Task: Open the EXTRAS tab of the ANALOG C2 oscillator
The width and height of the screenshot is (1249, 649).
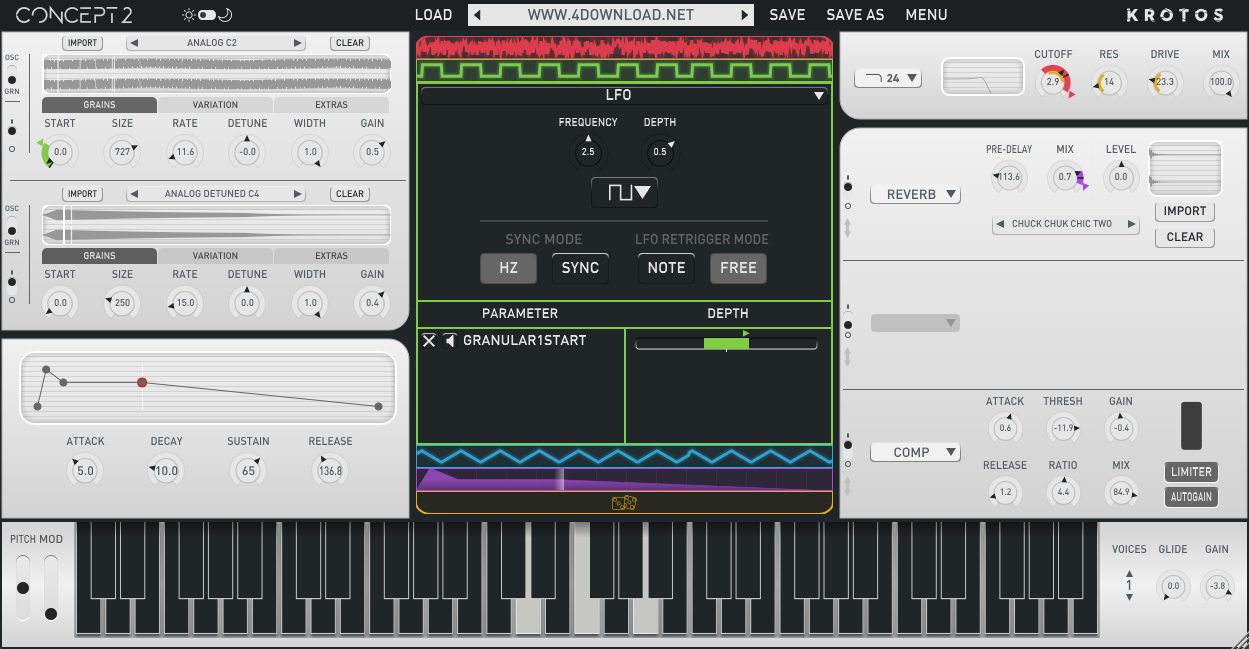Action: click(x=331, y=105)
